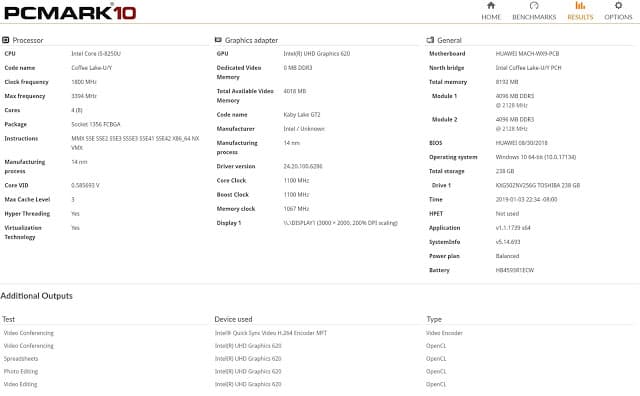Switch to the BENCHMARKS tab

(534, 11)
